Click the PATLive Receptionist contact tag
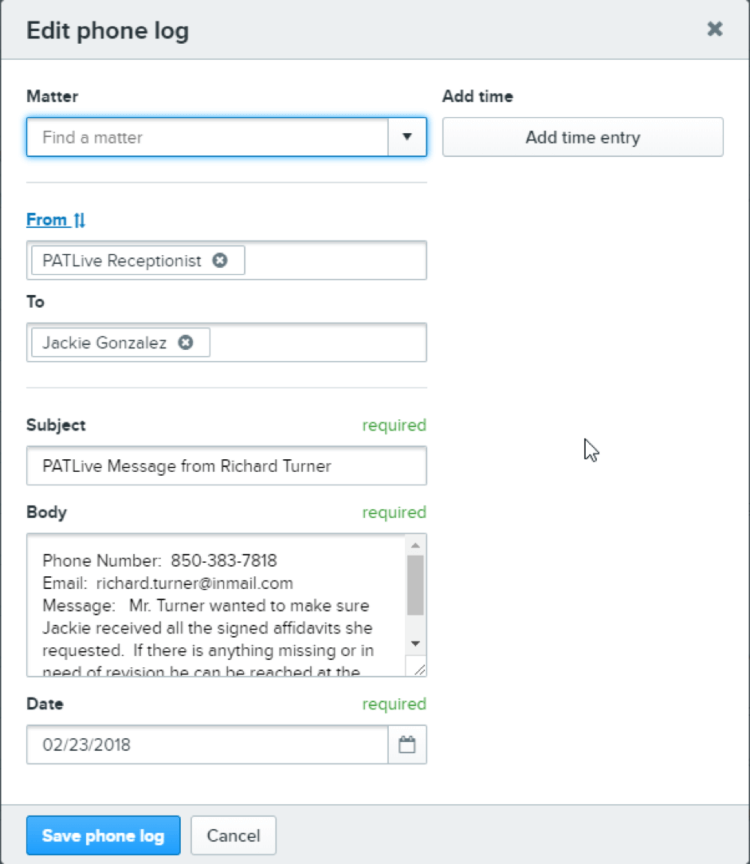This screenshot has width=750, height=864. click(121, 260)
